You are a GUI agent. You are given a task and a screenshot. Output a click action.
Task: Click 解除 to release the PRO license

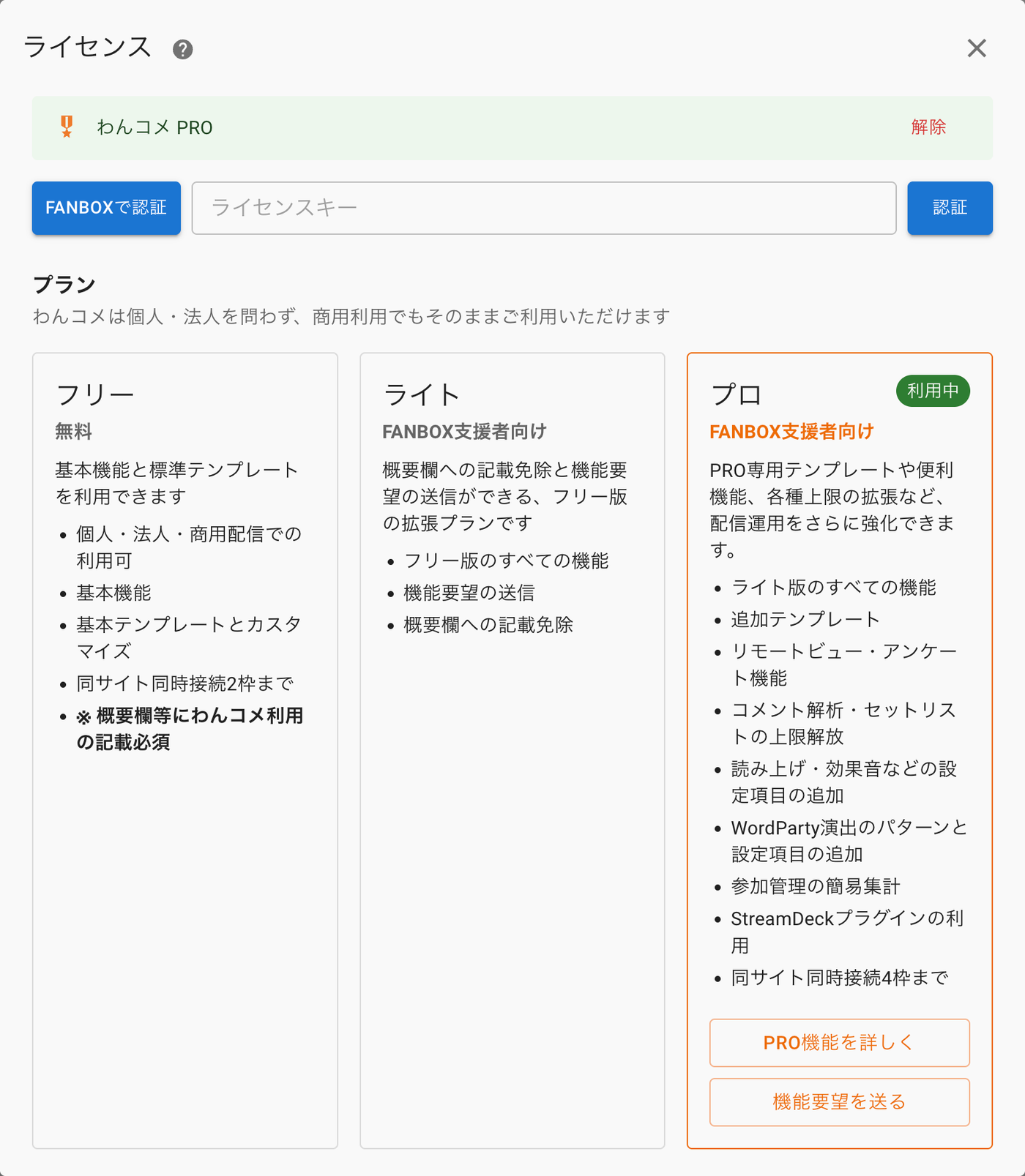tap(928, 127)
